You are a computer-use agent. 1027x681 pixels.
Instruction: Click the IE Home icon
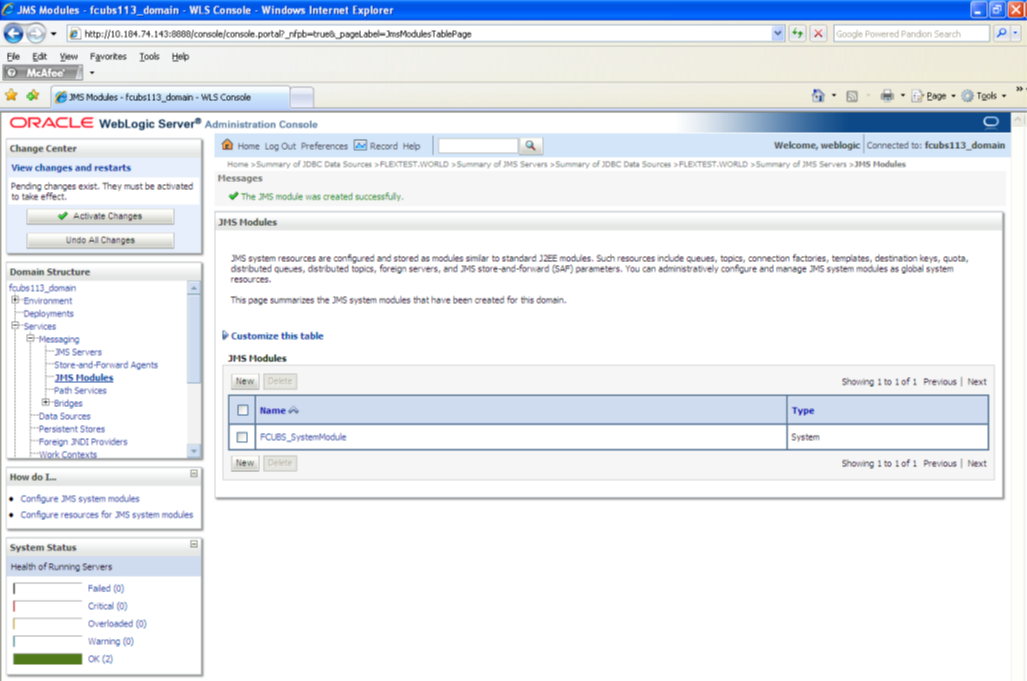pos(818,96)
